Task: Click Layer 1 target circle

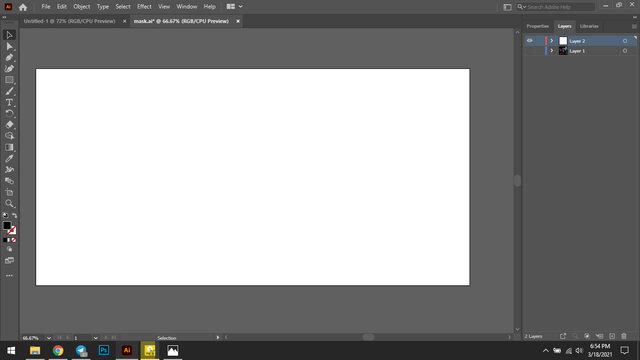Action: [625, 51]
